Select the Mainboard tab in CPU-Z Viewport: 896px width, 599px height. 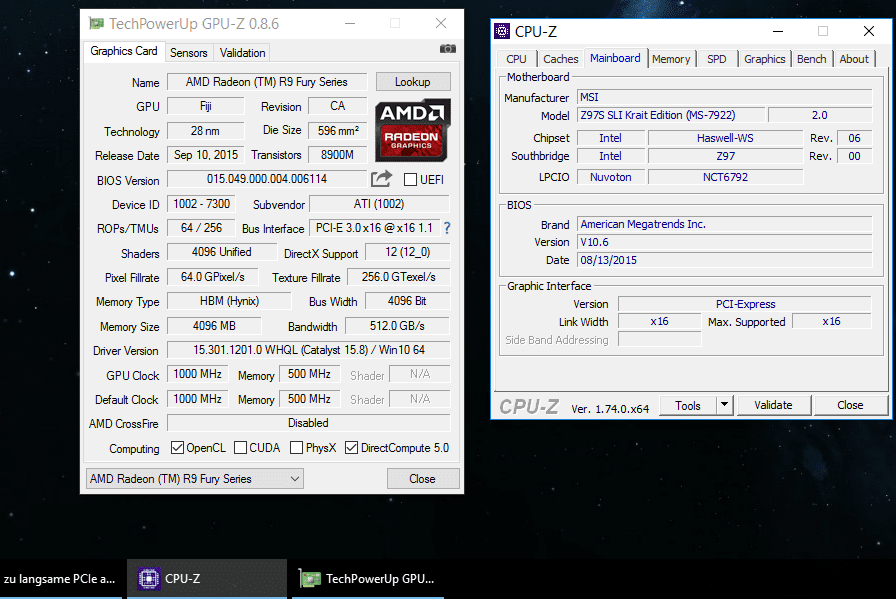coord(615,58)
